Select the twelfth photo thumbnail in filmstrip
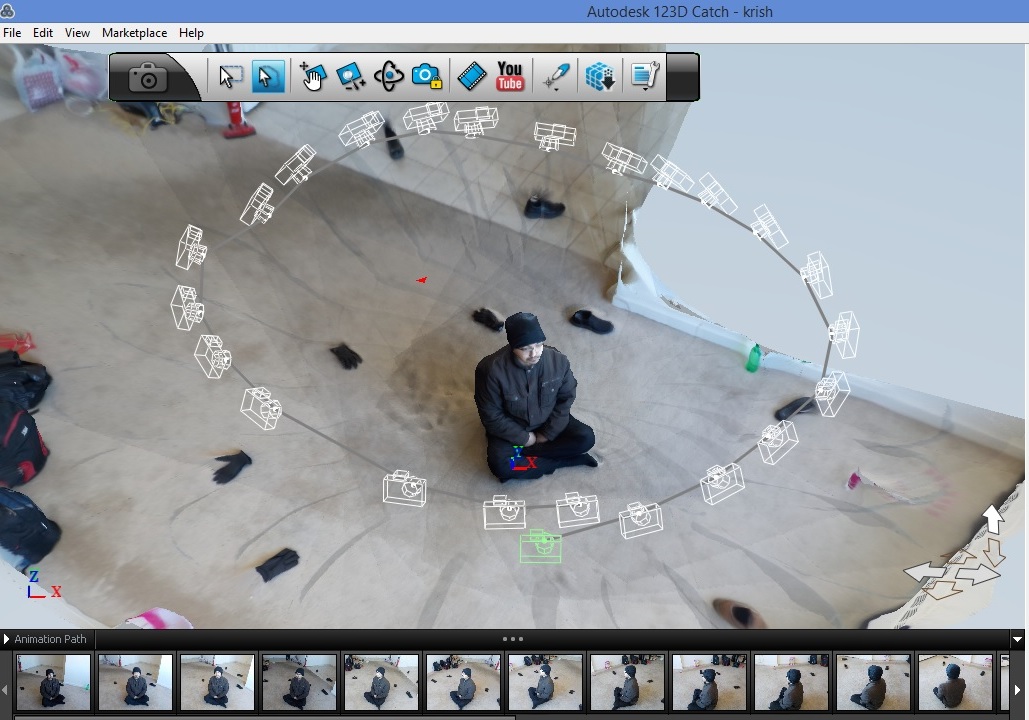 956,683
